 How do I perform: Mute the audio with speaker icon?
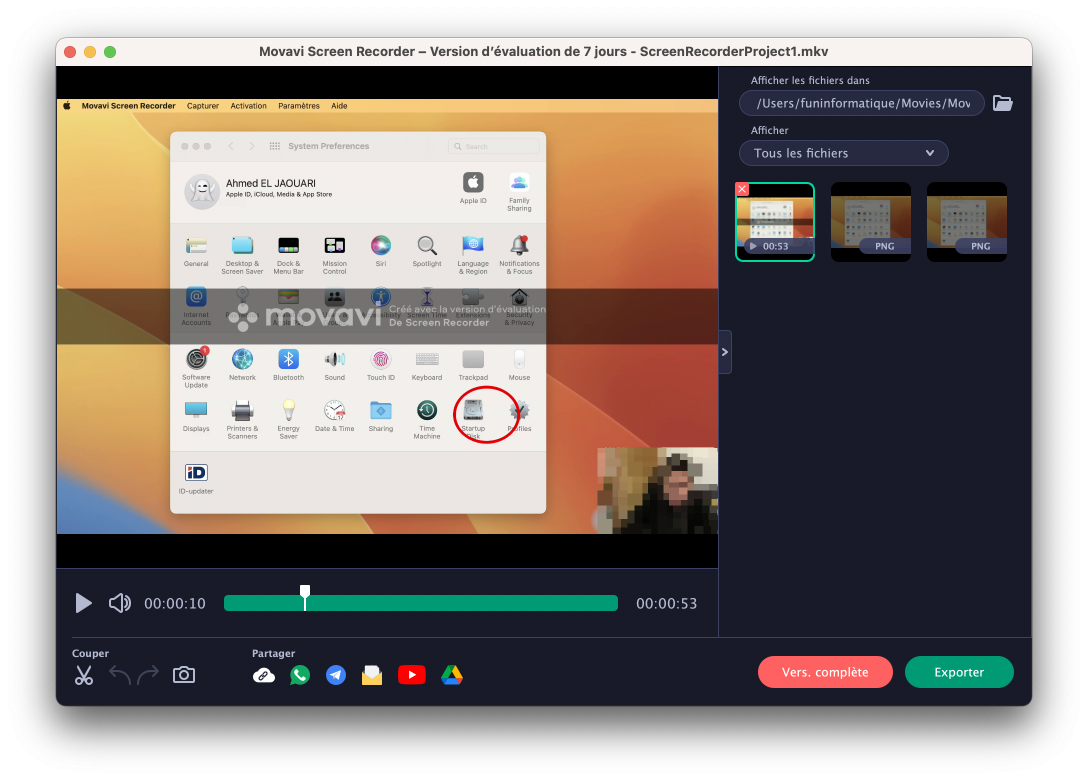[x=120, y=603]
